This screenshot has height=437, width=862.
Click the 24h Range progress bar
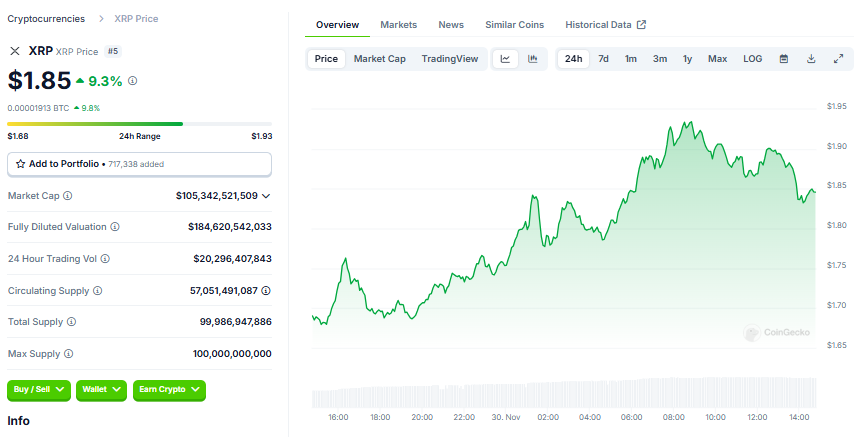139,124
